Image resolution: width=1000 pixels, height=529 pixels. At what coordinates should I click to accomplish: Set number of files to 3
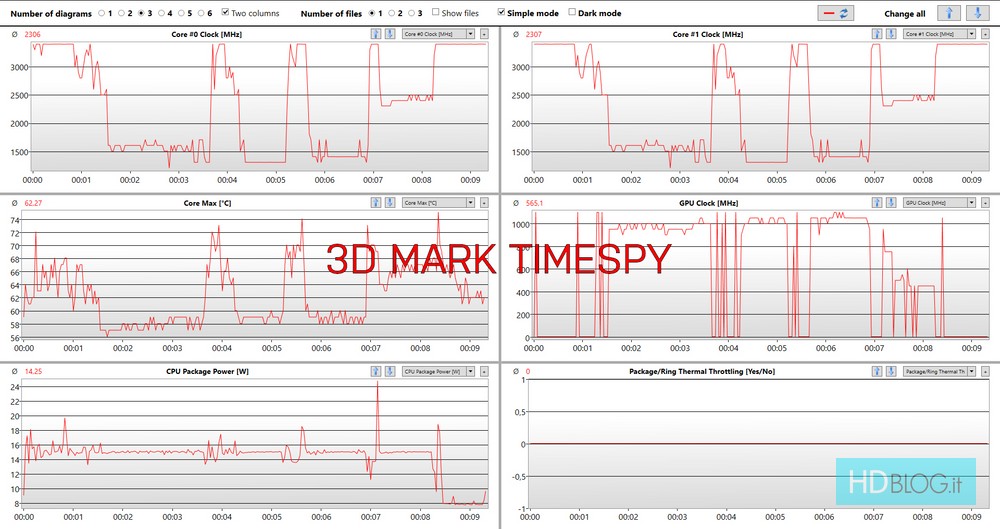pyautogui.click(x=411, y=13)
